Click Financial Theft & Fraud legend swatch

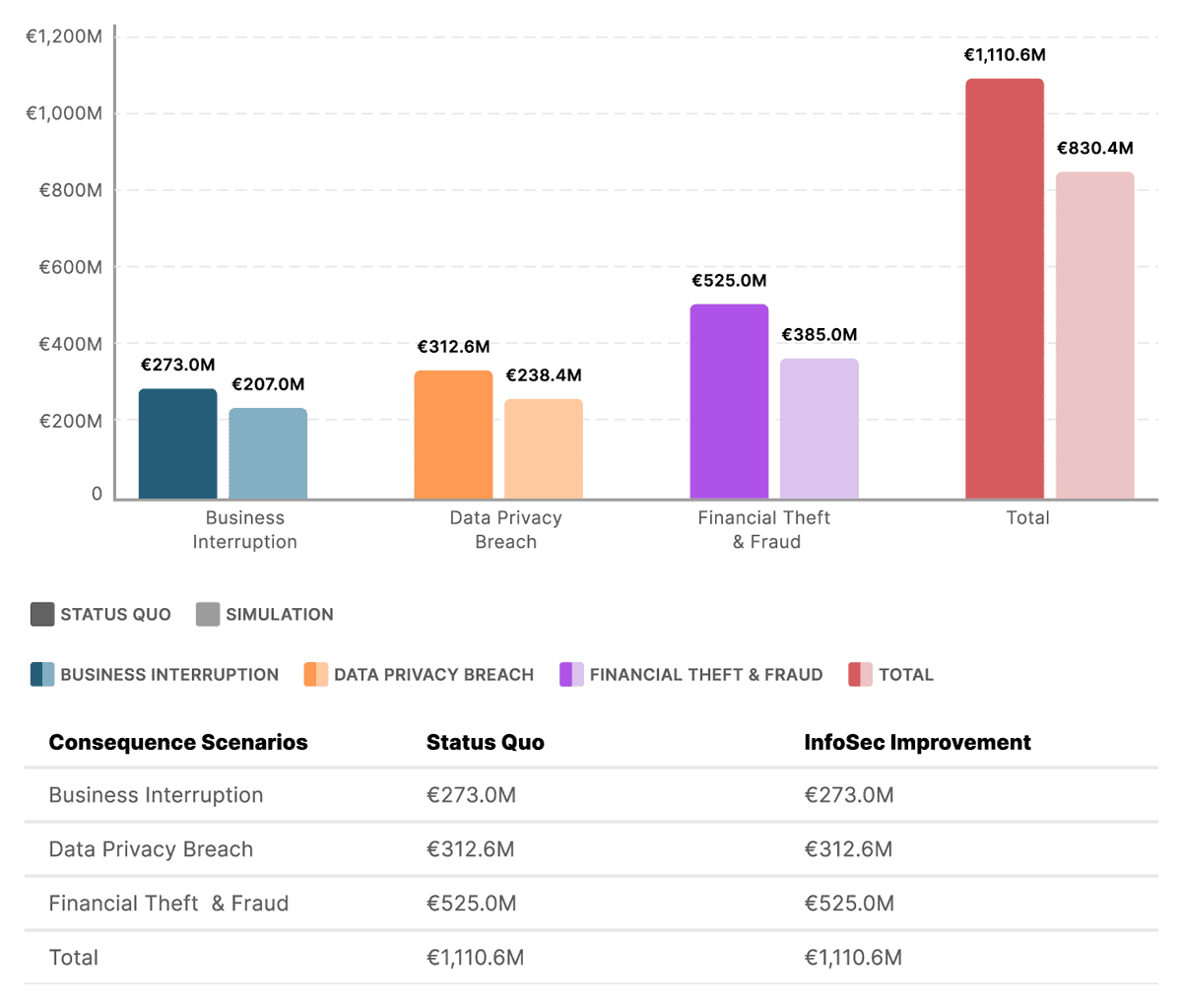[x=571, y=675]
